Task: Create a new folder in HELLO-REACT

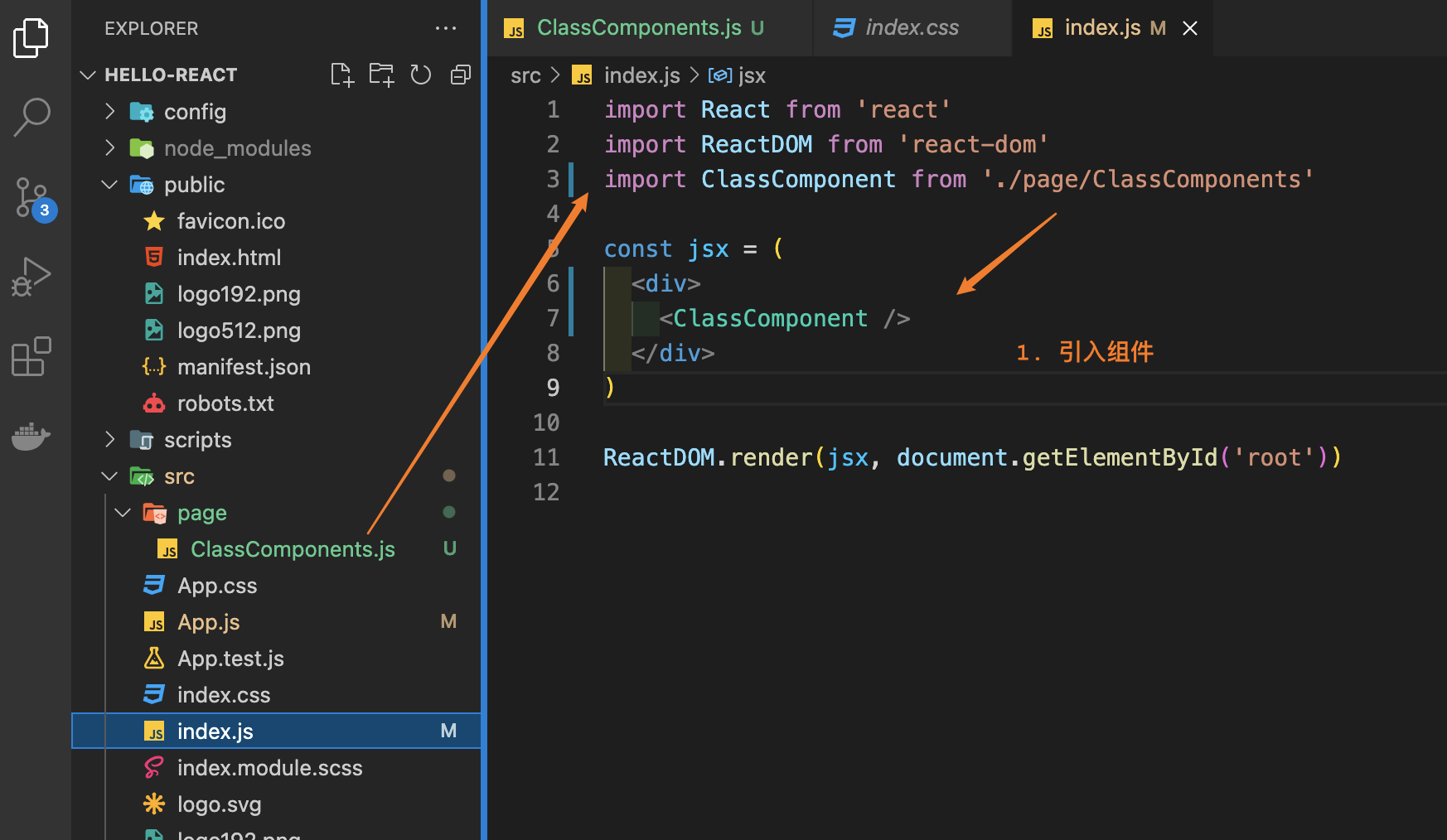Action: 381,75
